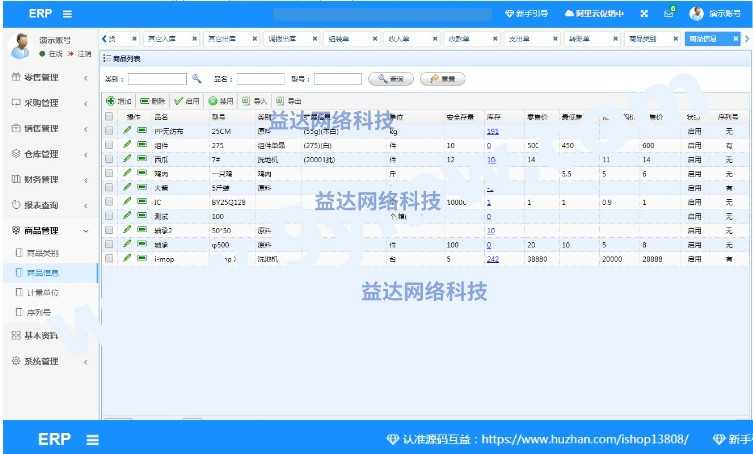Tick the checkbox for 测试 100 row
753x454 pixels.
point(109,216)
